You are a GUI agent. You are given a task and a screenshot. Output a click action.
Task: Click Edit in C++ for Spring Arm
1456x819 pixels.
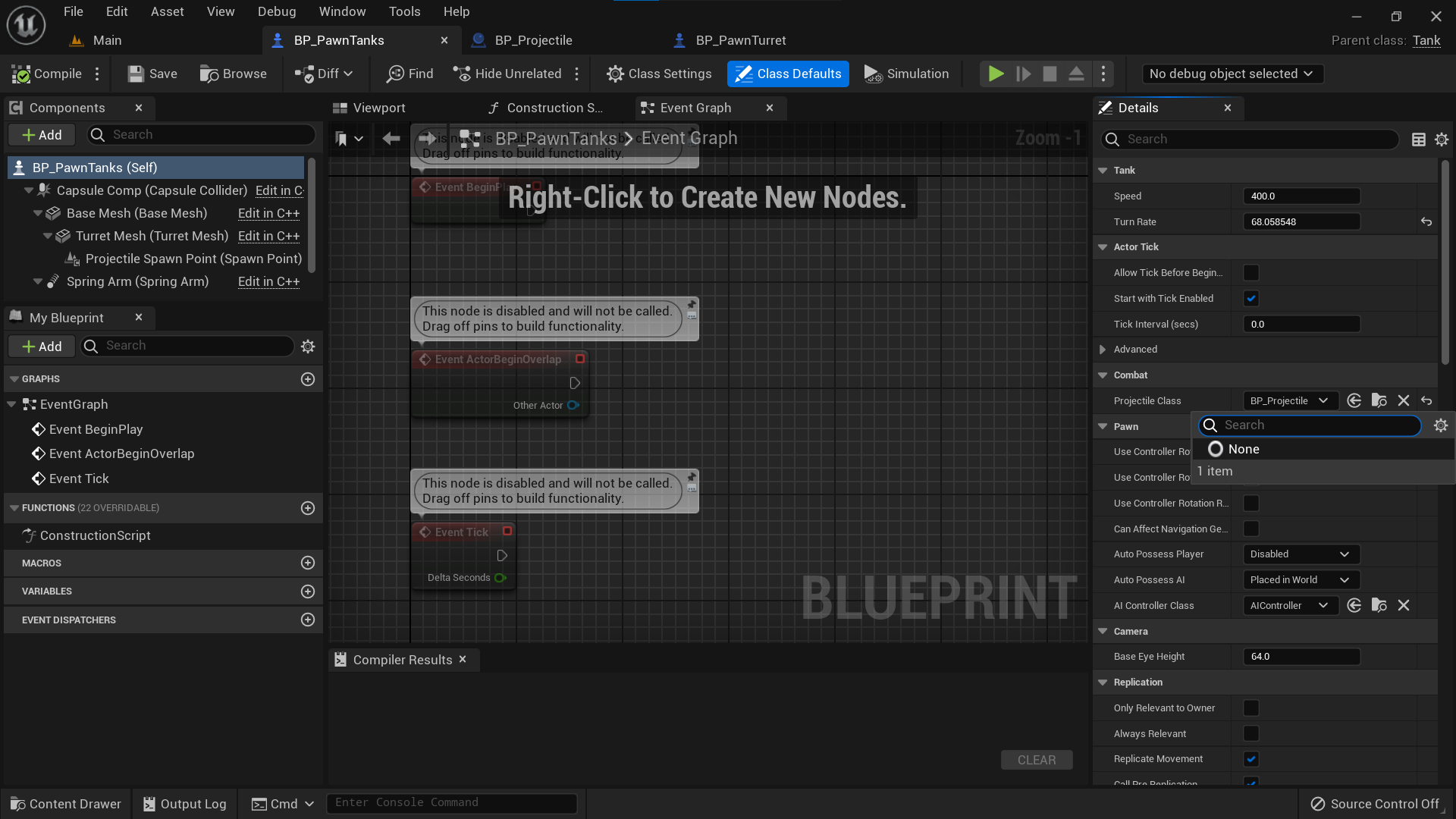pyautogui.click(x=268, y=281)
